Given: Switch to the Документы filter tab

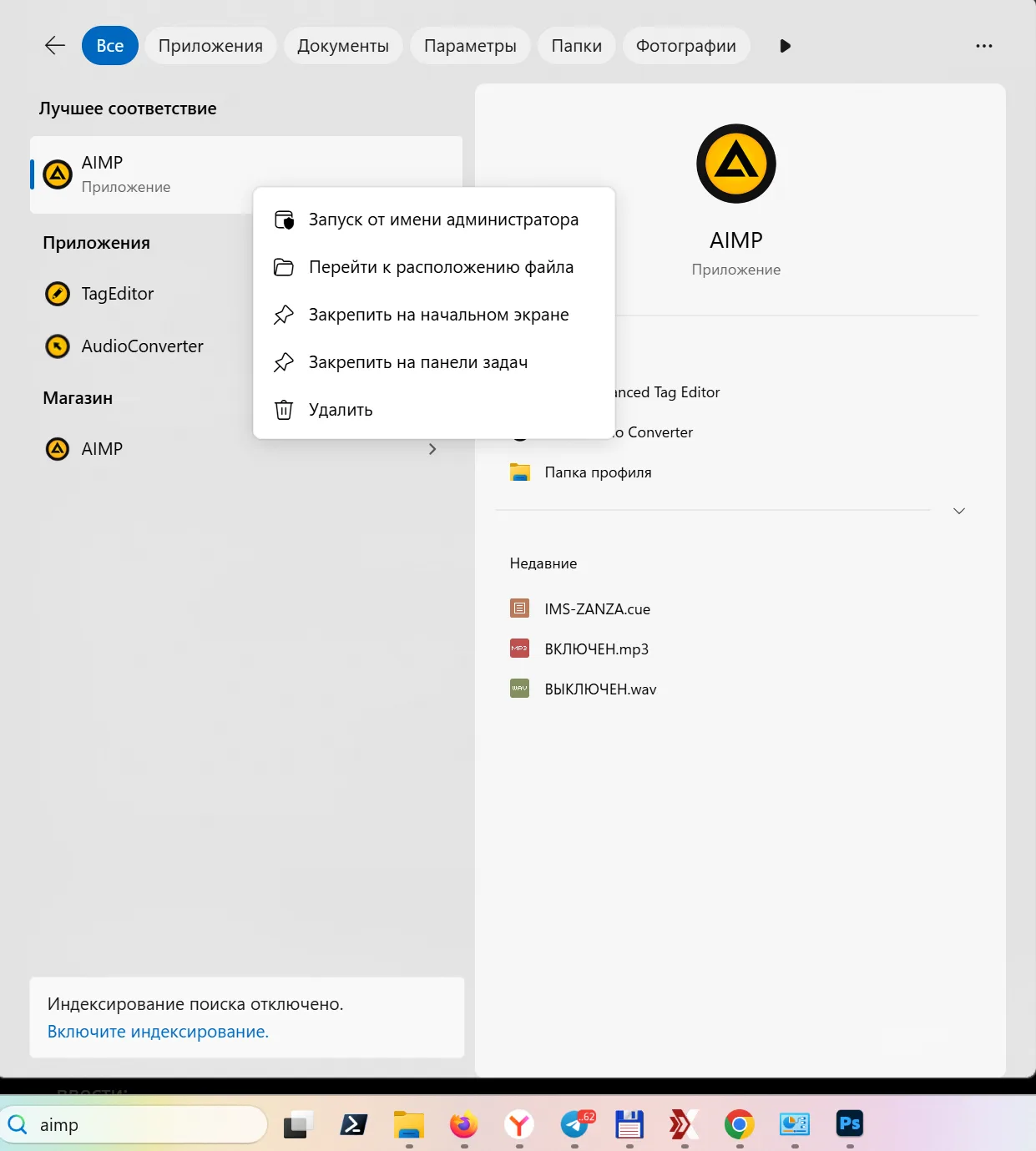Looking at the screenshot, I should (x=343, y=46).
